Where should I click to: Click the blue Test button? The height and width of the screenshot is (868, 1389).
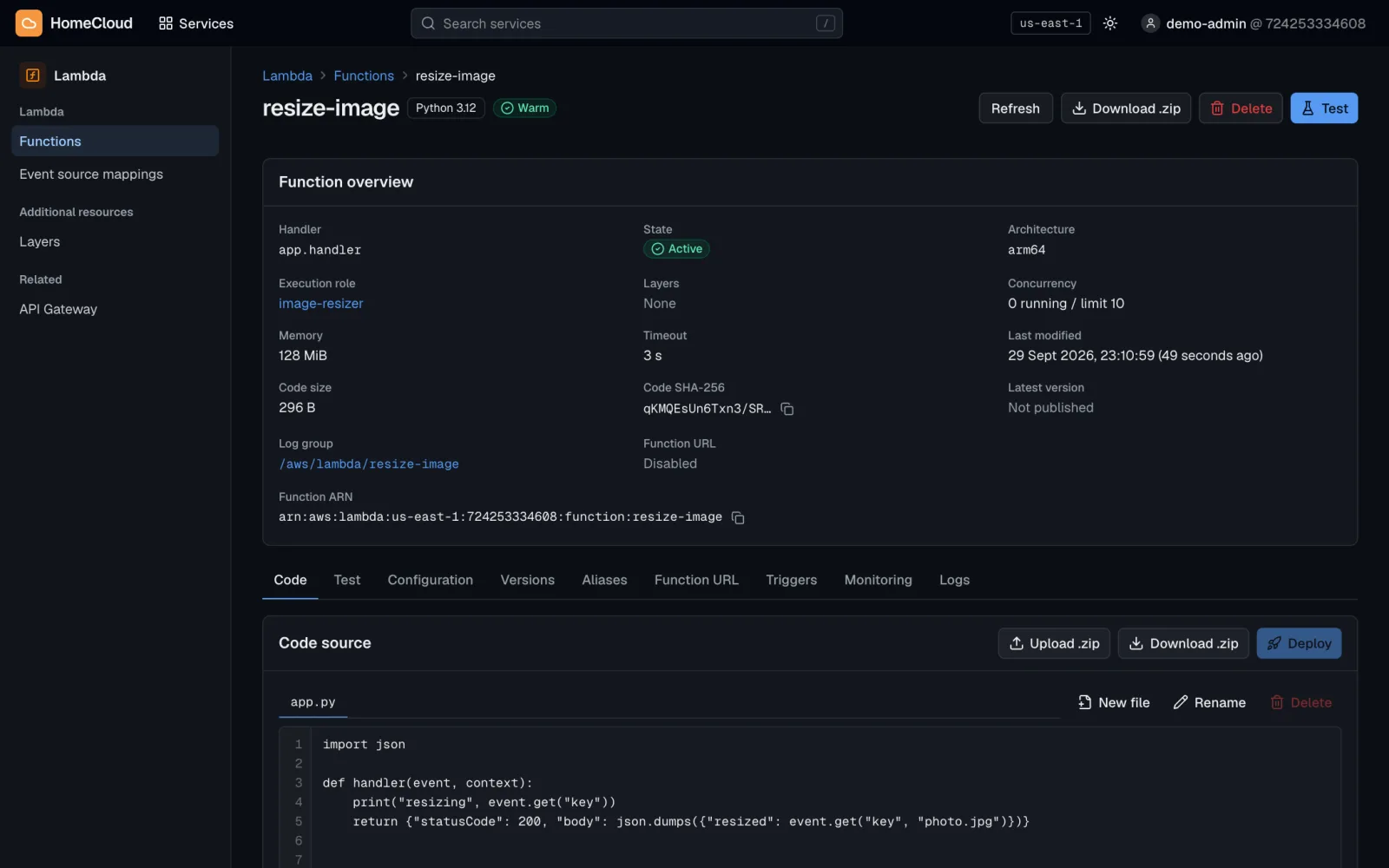click(1324, 108)
